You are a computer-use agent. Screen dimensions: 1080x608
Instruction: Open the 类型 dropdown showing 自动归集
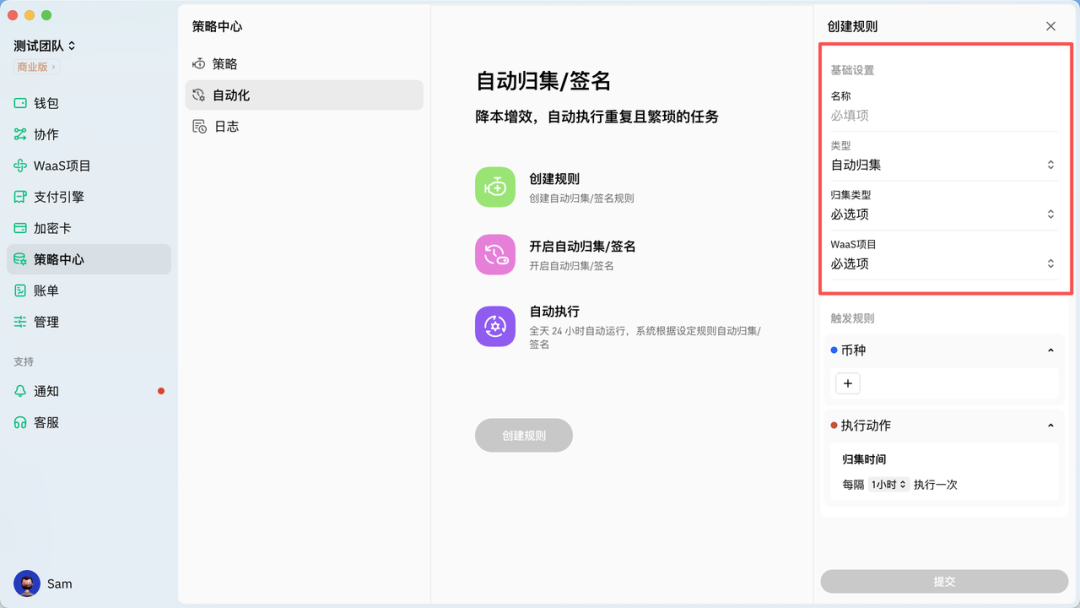click(x=943, y=164)
